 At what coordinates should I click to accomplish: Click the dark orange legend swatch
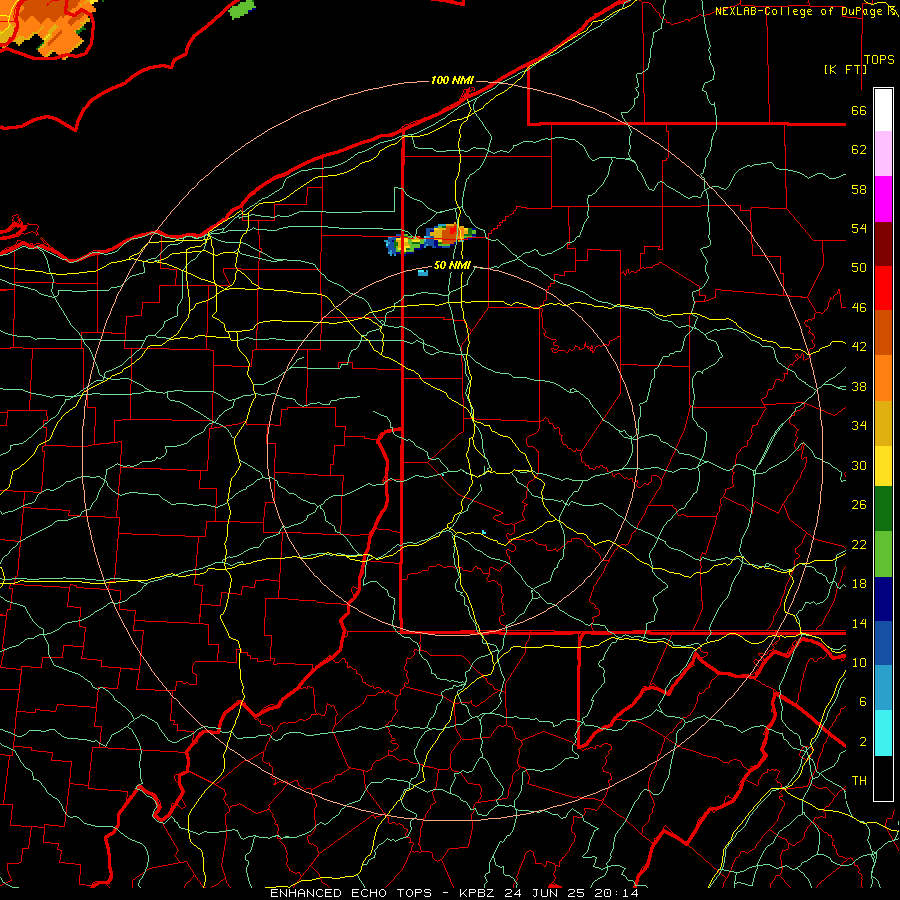click(x=883, y=332)
